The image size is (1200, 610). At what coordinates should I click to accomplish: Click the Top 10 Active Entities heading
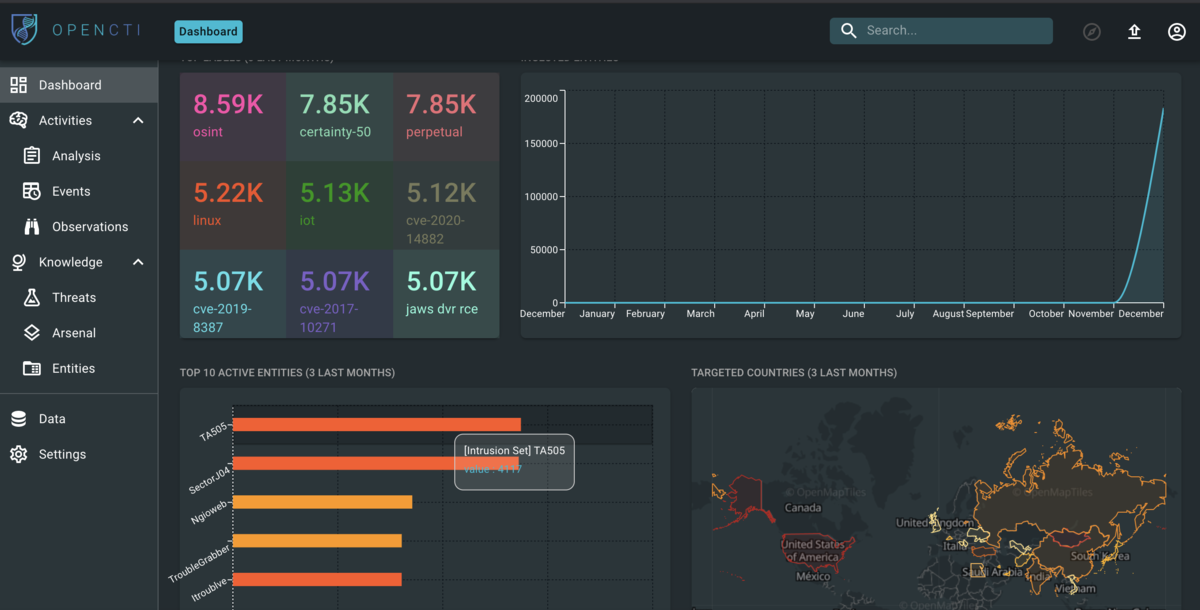click(x=287, y=373)
